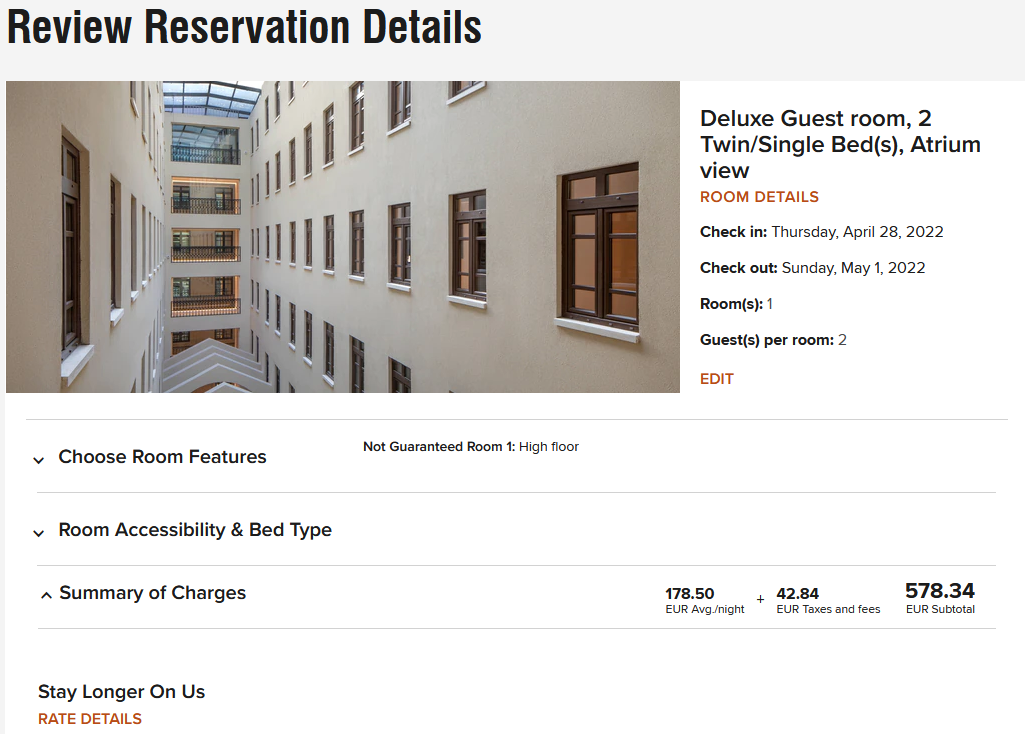Click the Check in date line
Image resolution: width=1025 pixels, height=734 pixels.
coord(821,232)
